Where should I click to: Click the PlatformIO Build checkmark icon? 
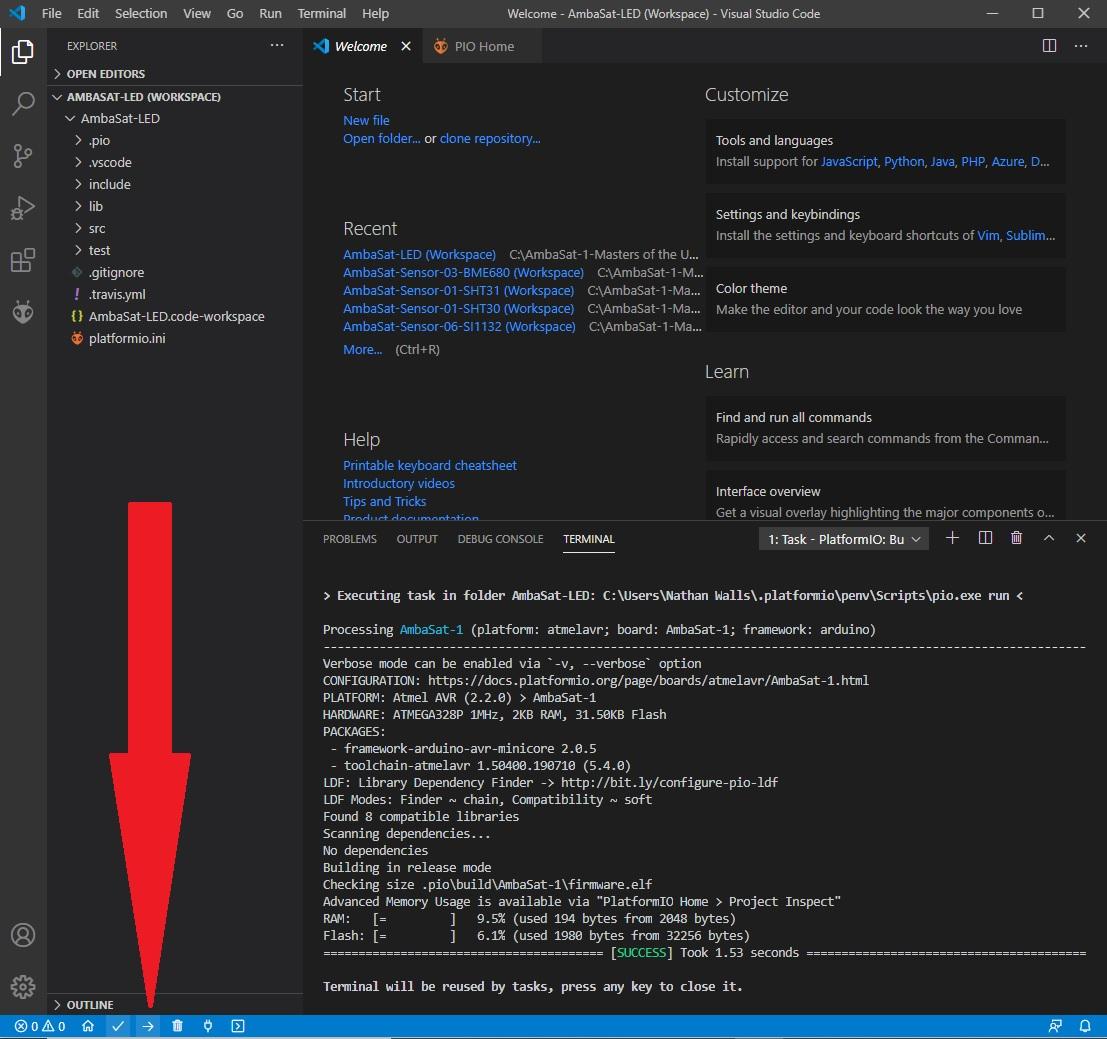tap(118, 1026)
